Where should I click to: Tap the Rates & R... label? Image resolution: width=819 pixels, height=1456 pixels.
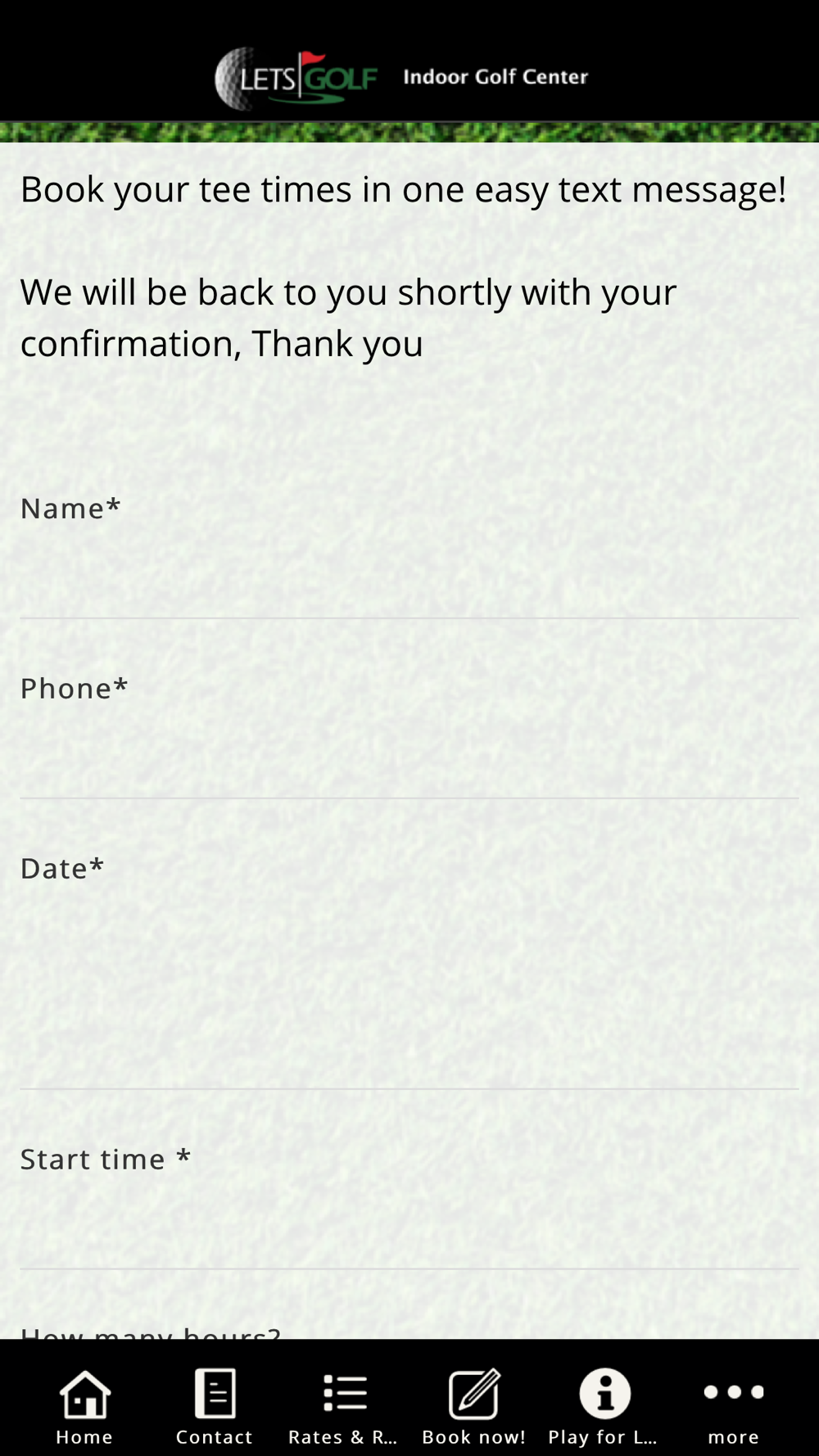tap(342, 1437)
